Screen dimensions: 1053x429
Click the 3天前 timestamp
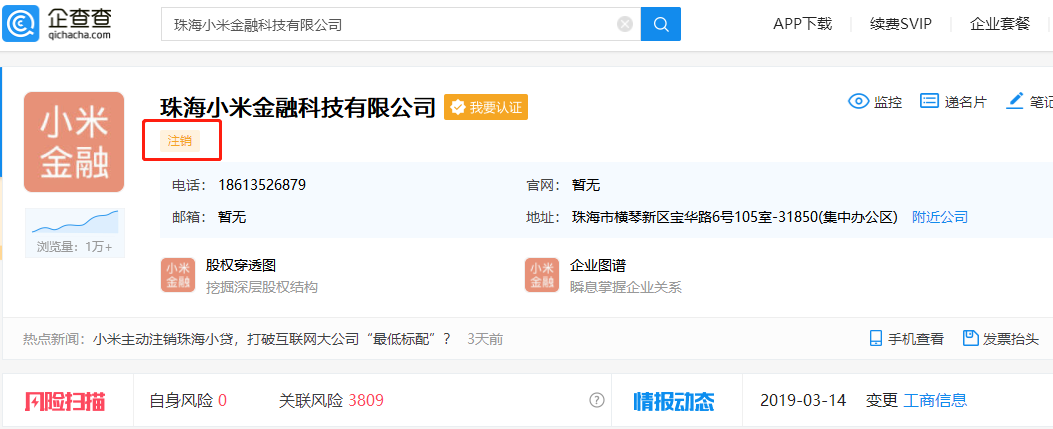click(x=485, y=339)
